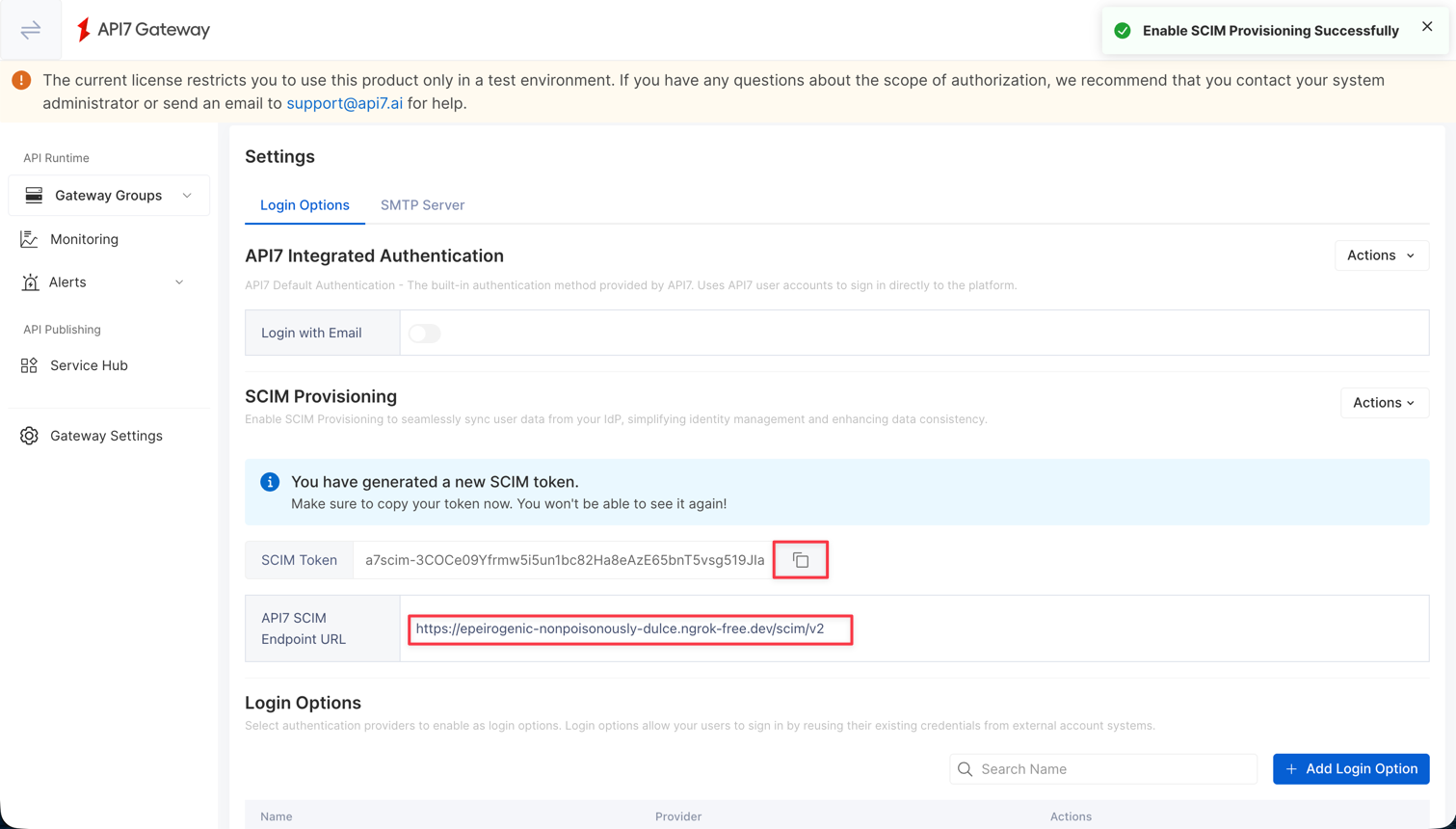Click the warning icon in the license notice
Screen dimensions: 1456x829
(21, 80)
